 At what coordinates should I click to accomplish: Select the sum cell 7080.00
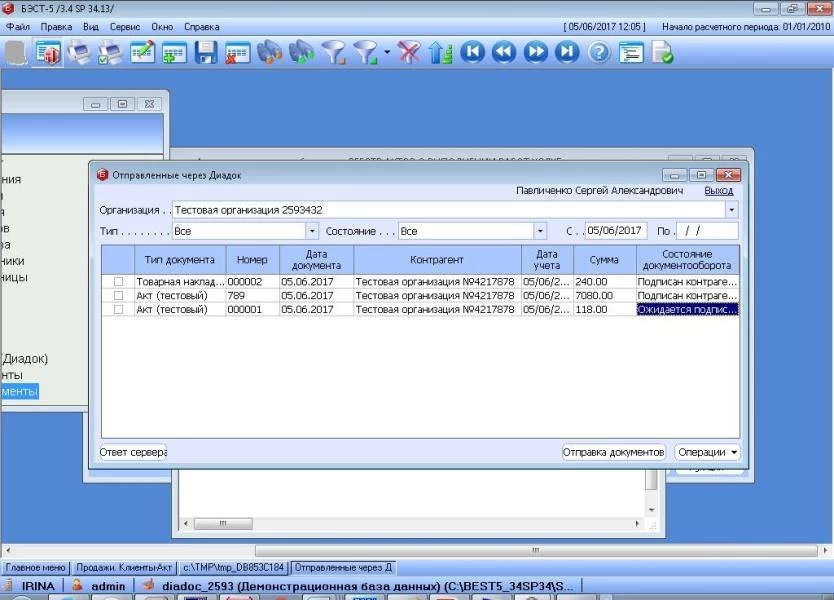604,295
